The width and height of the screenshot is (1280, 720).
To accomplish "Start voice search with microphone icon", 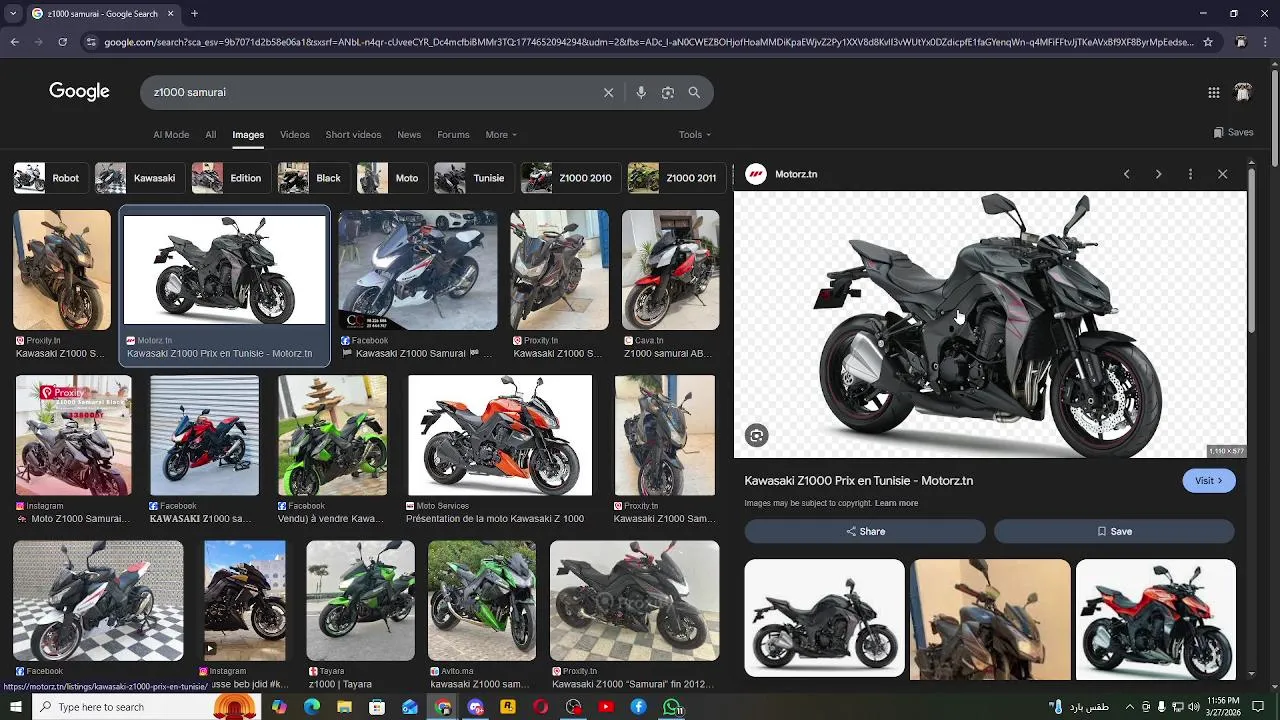I will (x=641, y=92).
